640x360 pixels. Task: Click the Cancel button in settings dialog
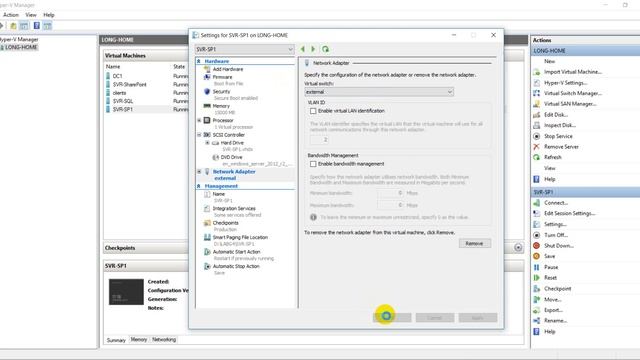click(435, 318)
